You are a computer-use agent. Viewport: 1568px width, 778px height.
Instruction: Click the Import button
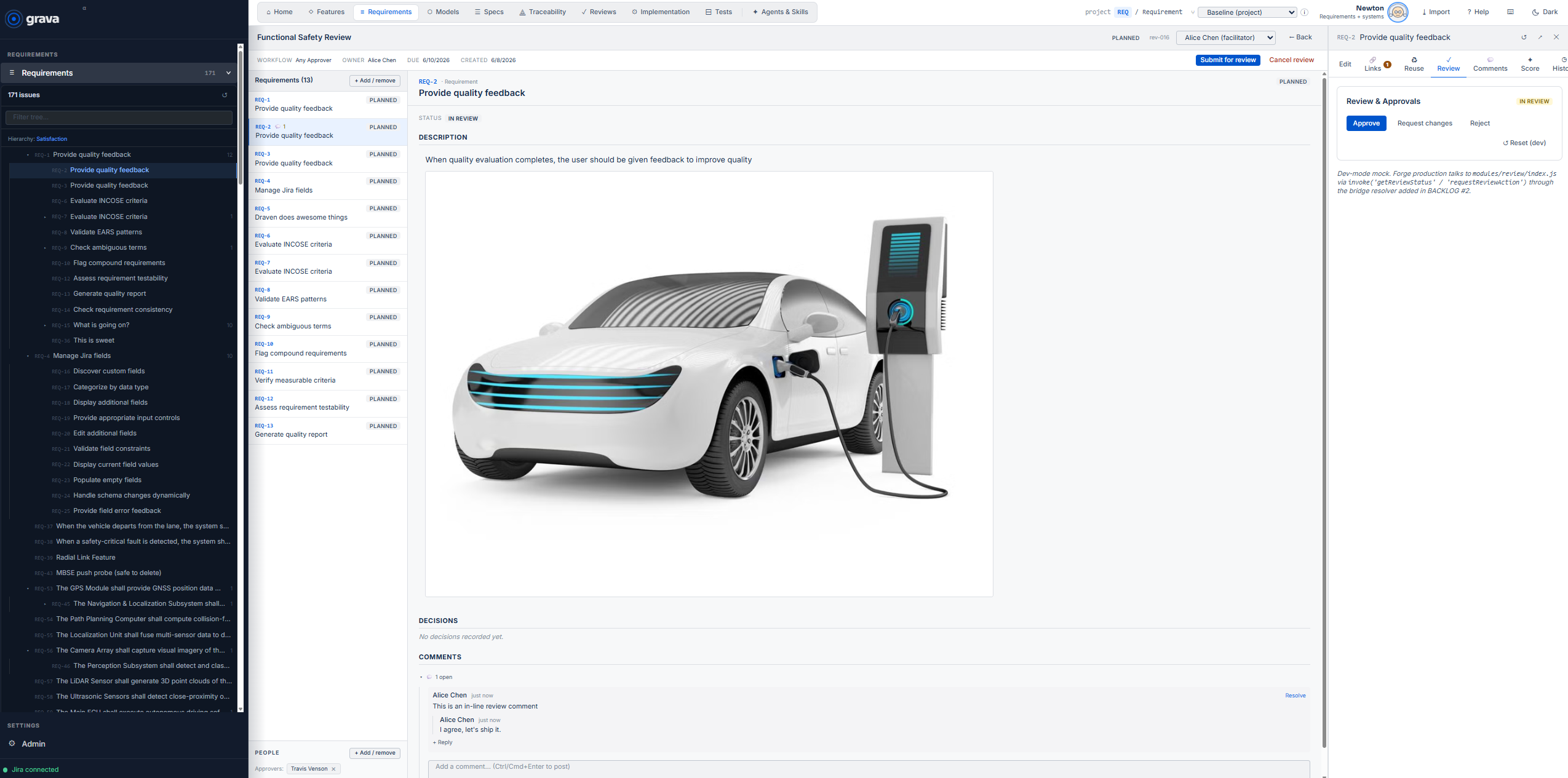pos(1436,12)
